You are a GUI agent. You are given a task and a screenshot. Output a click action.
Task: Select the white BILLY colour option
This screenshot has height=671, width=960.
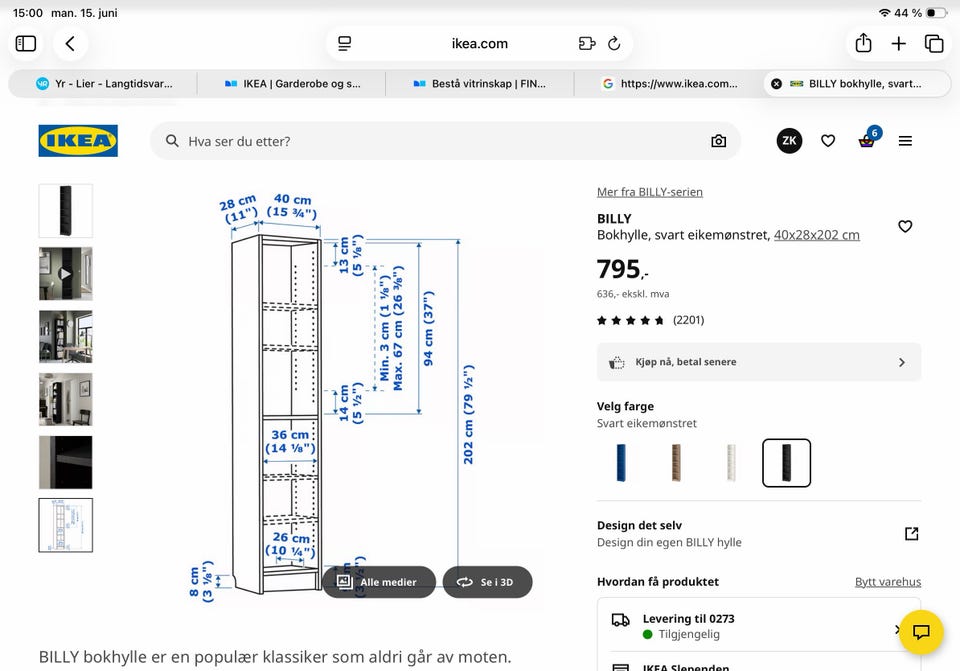(x=731, y=462)
